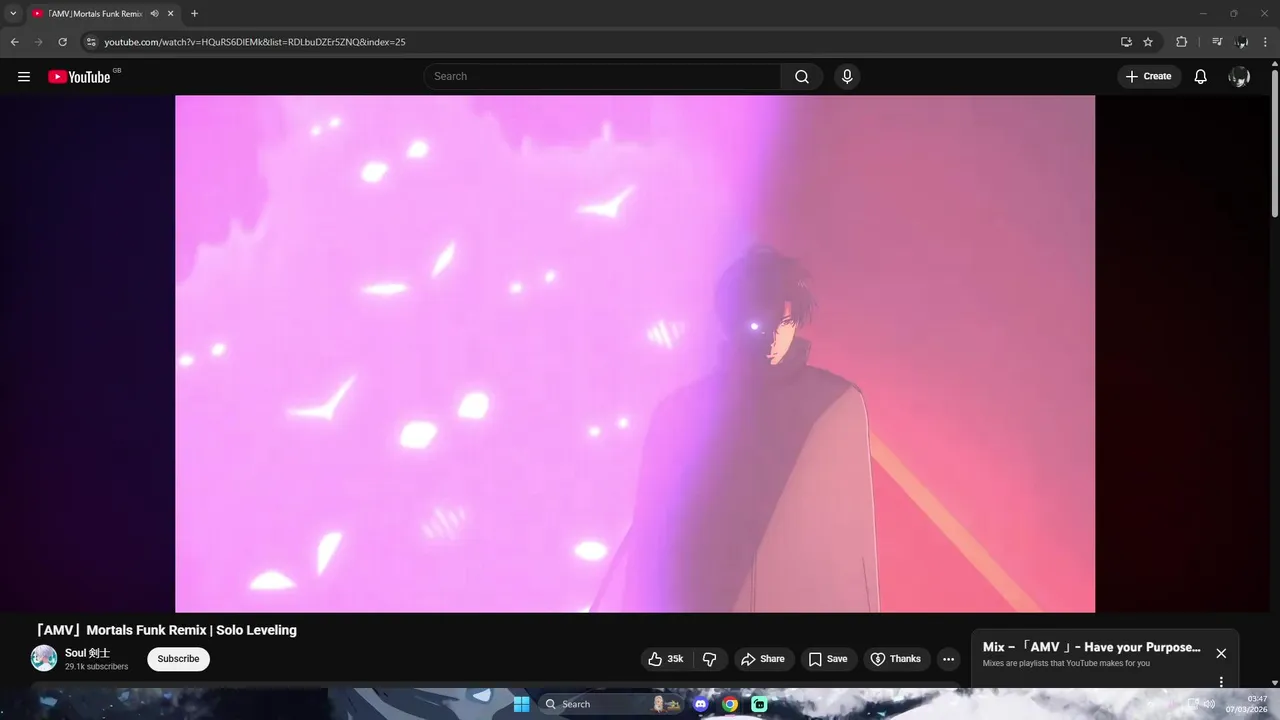Click the 29.1k subscribers text

click(96, 667)
